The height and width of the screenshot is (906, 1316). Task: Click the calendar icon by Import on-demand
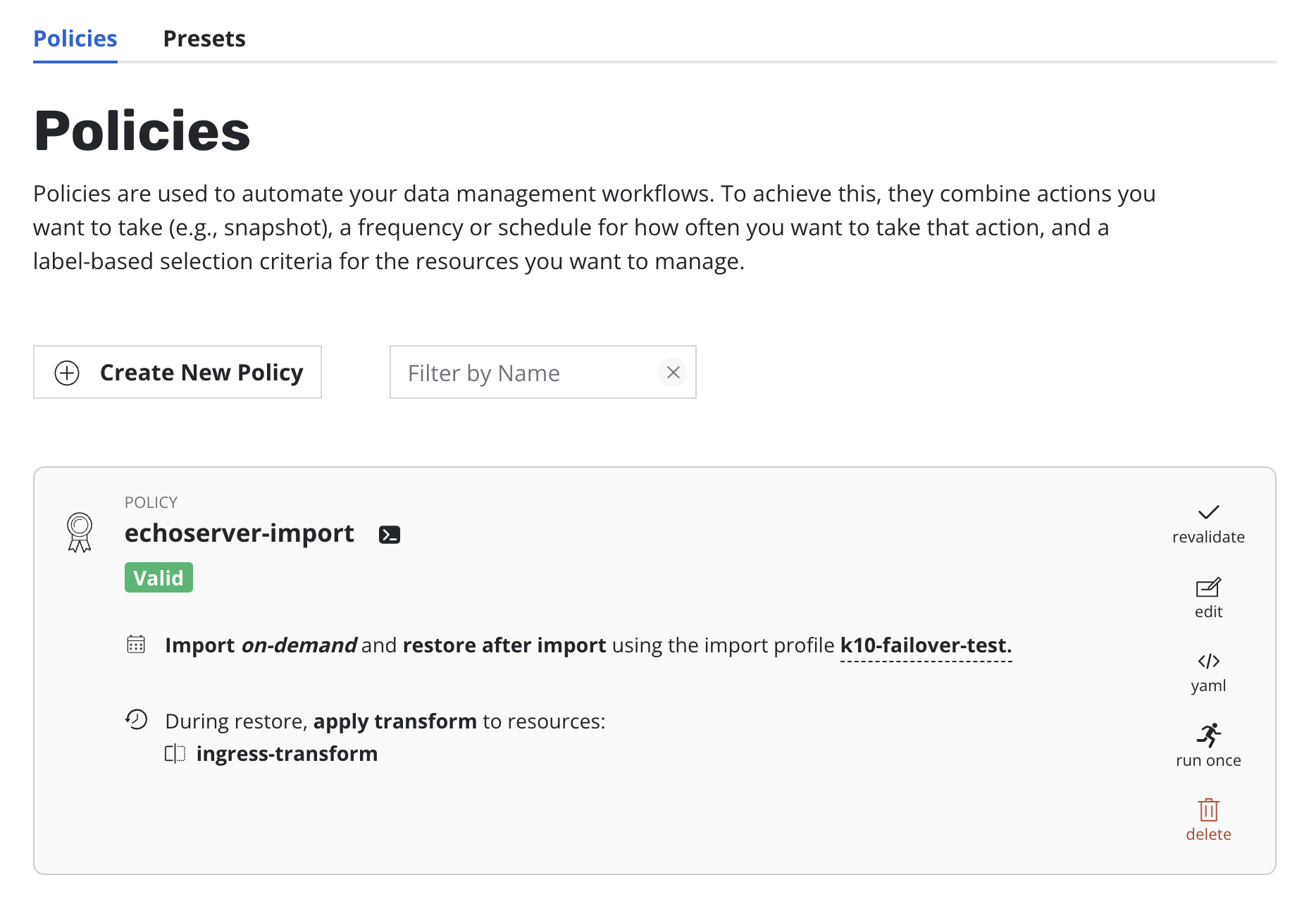(x=136, y=645)
